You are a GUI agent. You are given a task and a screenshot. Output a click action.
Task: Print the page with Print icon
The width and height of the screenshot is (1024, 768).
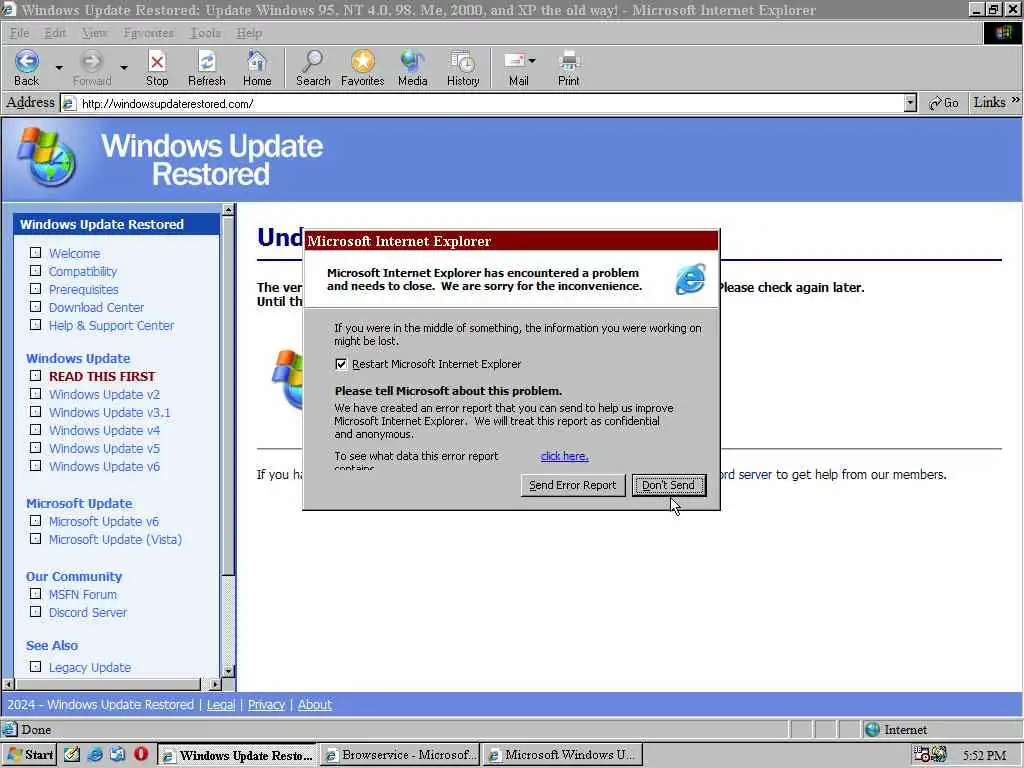click(568, 67)
